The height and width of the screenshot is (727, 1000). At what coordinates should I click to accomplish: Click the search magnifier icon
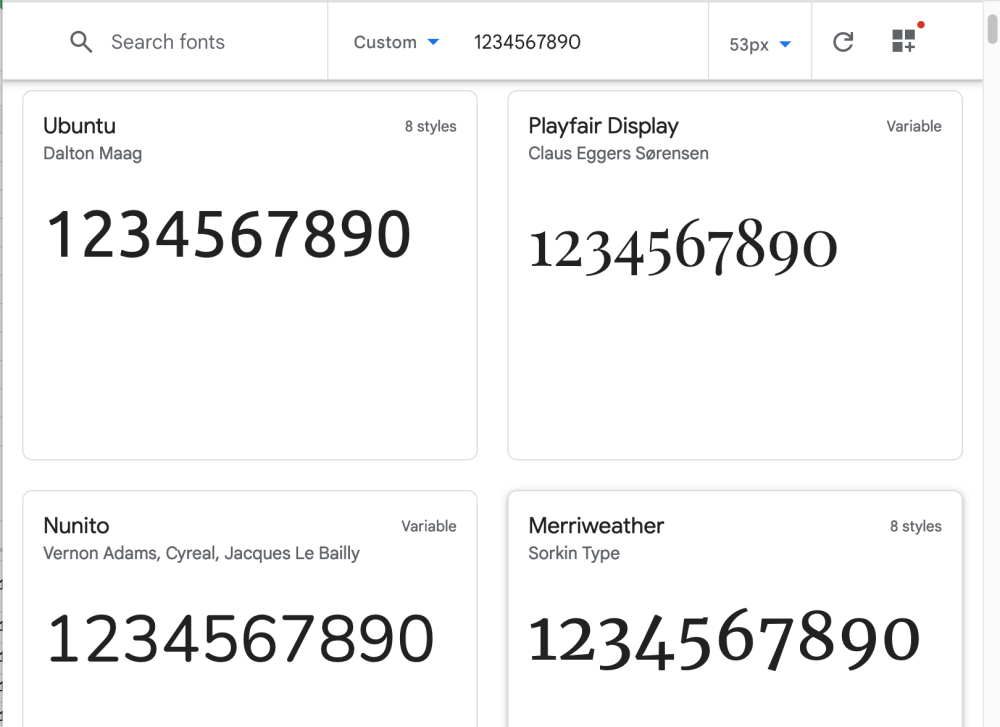coord(81,42)
